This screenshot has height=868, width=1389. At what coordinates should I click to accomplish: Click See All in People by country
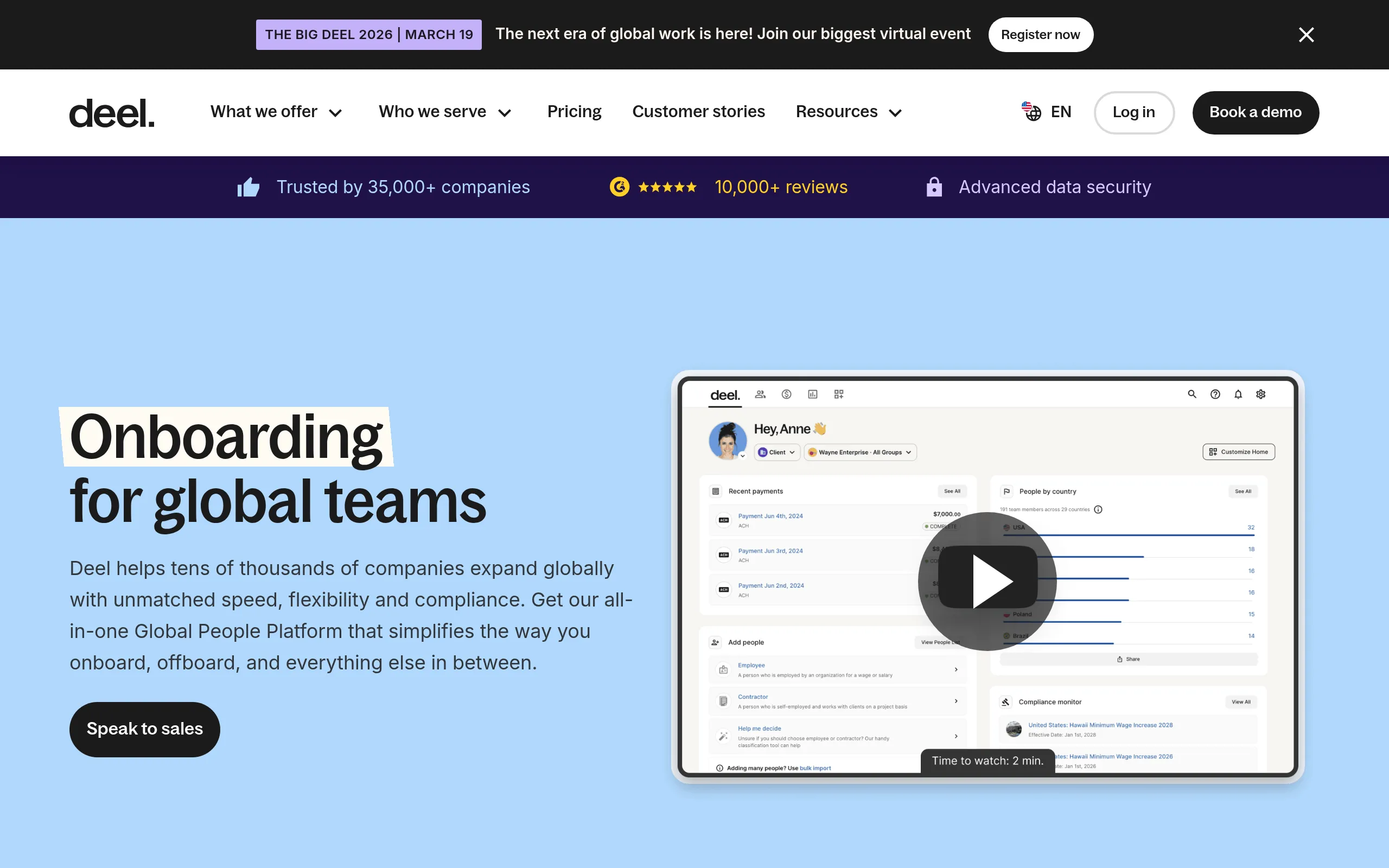click(1243, 492)
